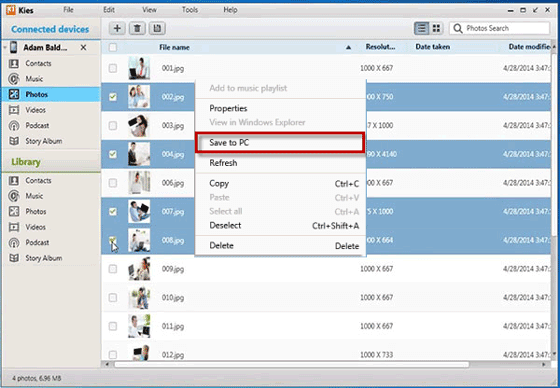Click the Library section heading
Image resolution: width=560 pixels, height=388 pixels.
[26, 162]
